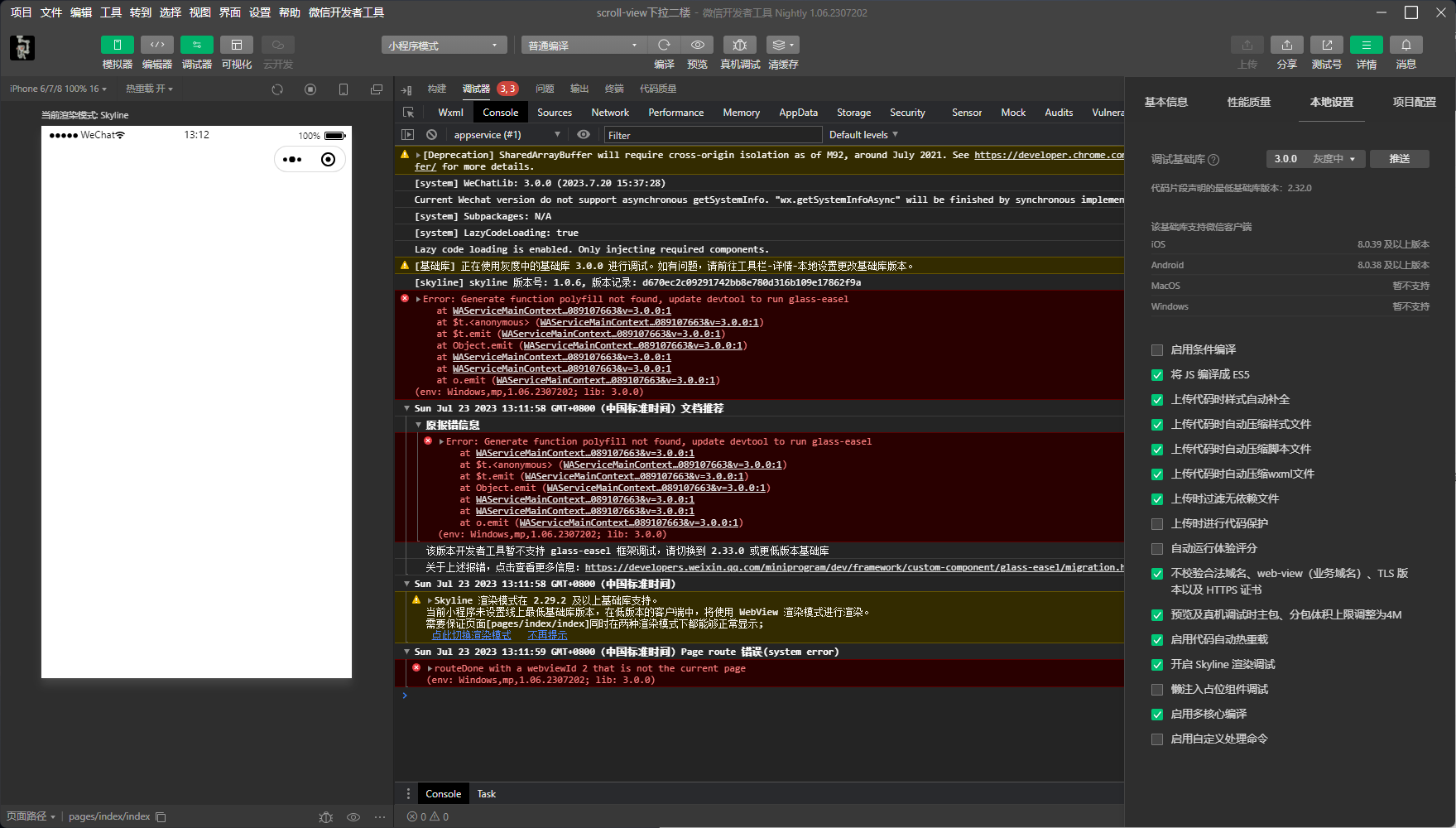
Task: Toggle the code editor panel button
Action: [157, 45]
